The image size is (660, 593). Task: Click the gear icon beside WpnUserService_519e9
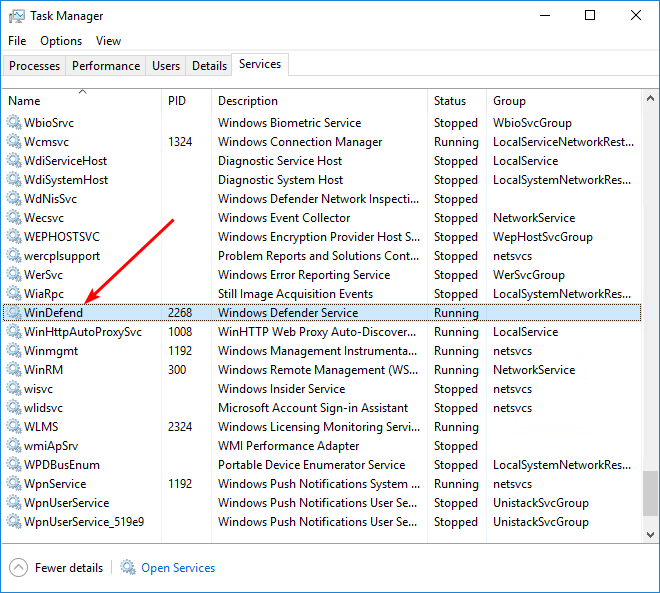pyautogui.click(x=14, y=521)
